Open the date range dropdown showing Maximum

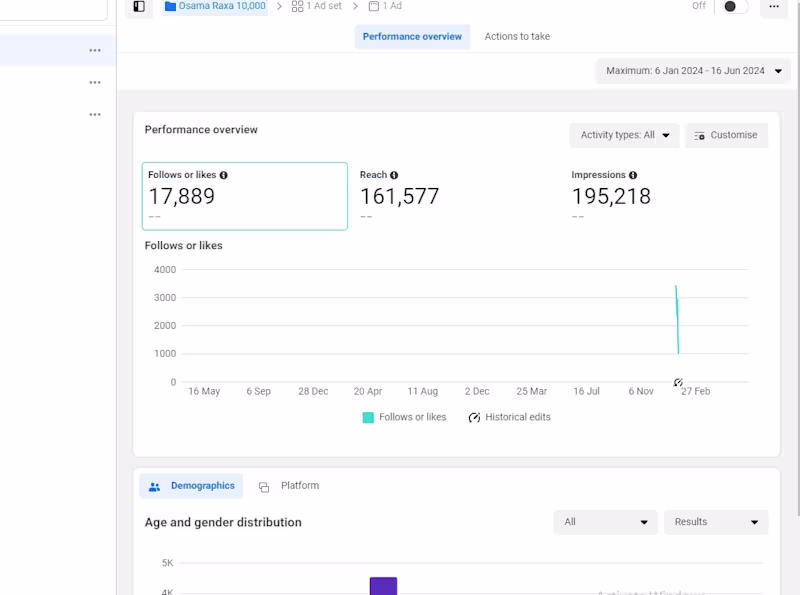point(692,70)
